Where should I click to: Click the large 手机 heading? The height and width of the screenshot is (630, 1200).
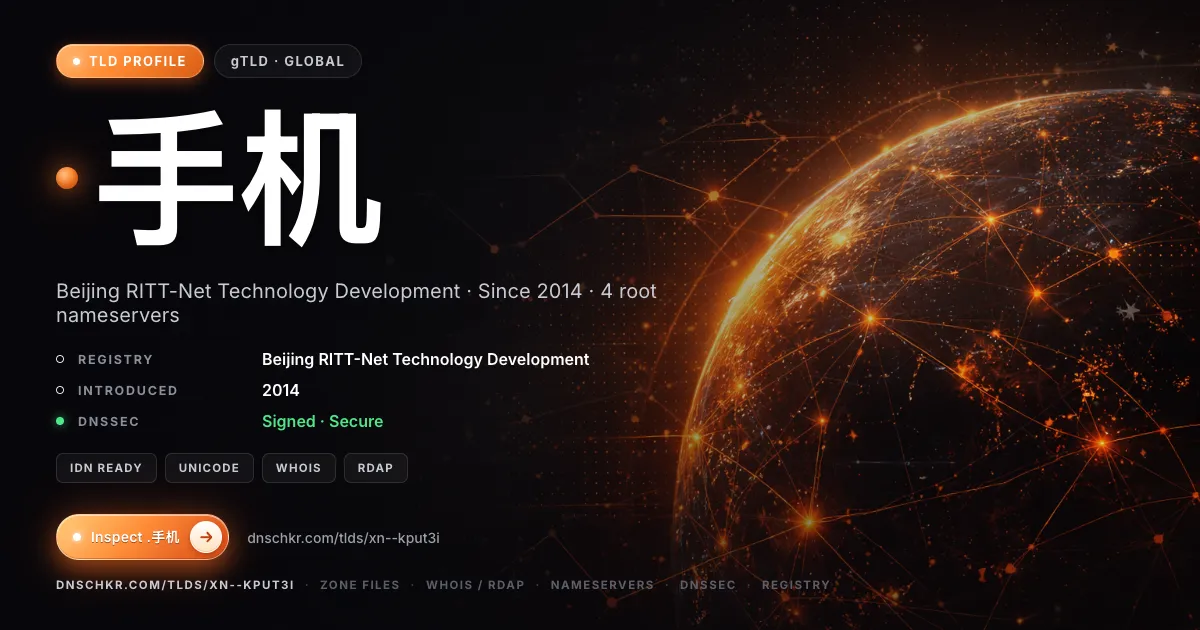click(x=240, y=178)
